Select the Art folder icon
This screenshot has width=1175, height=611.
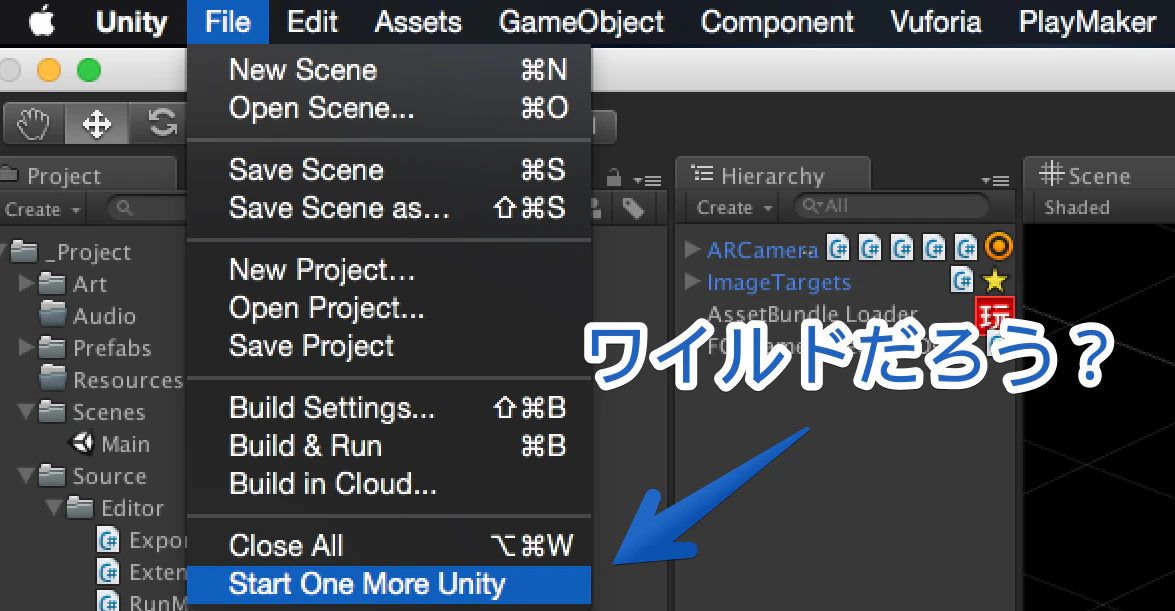tap(52, 283)
